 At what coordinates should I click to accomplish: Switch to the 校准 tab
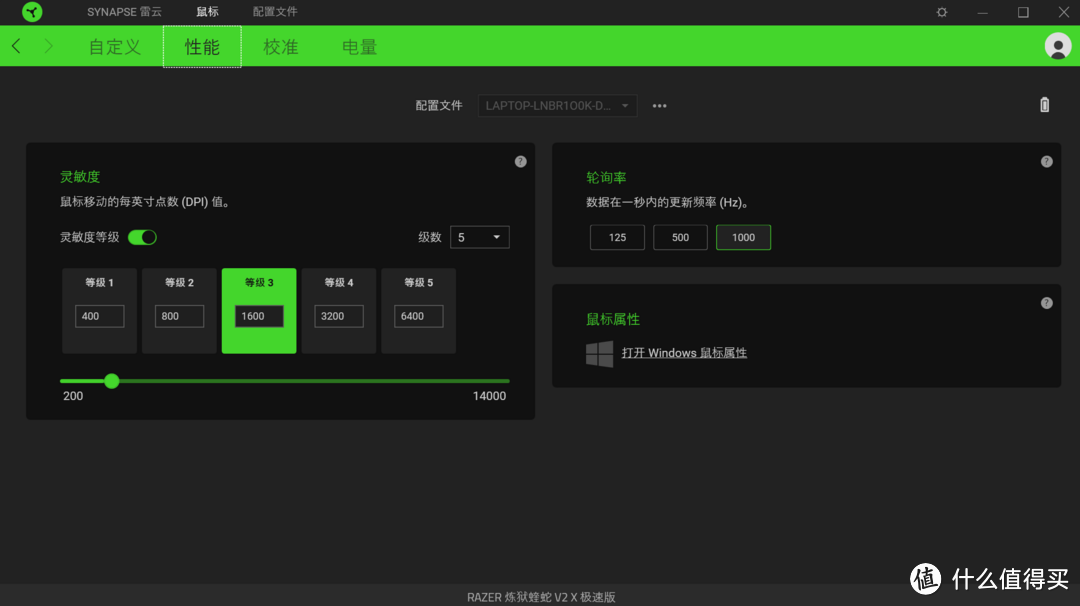280,47
